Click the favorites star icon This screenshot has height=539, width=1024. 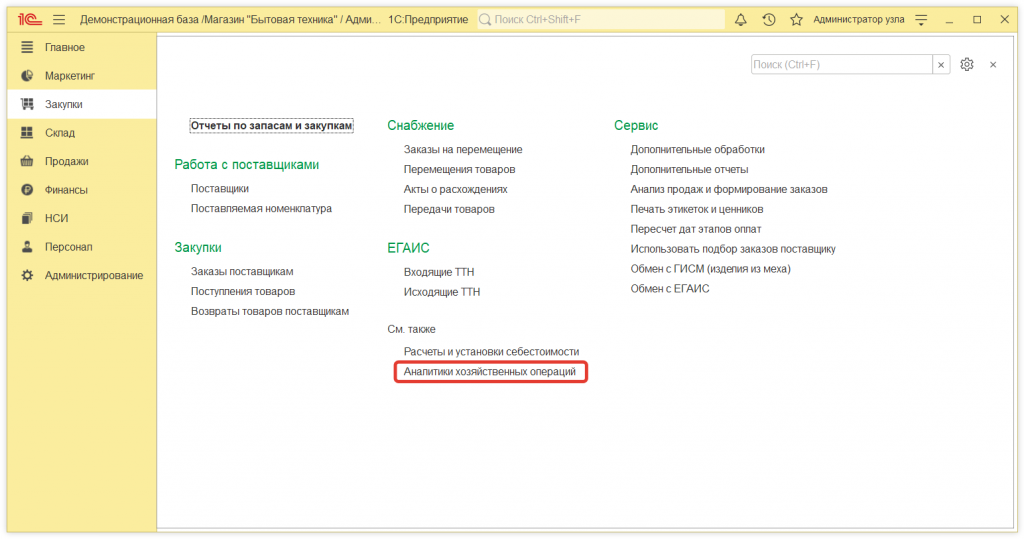pyautogui.click(x=796, y=19)
